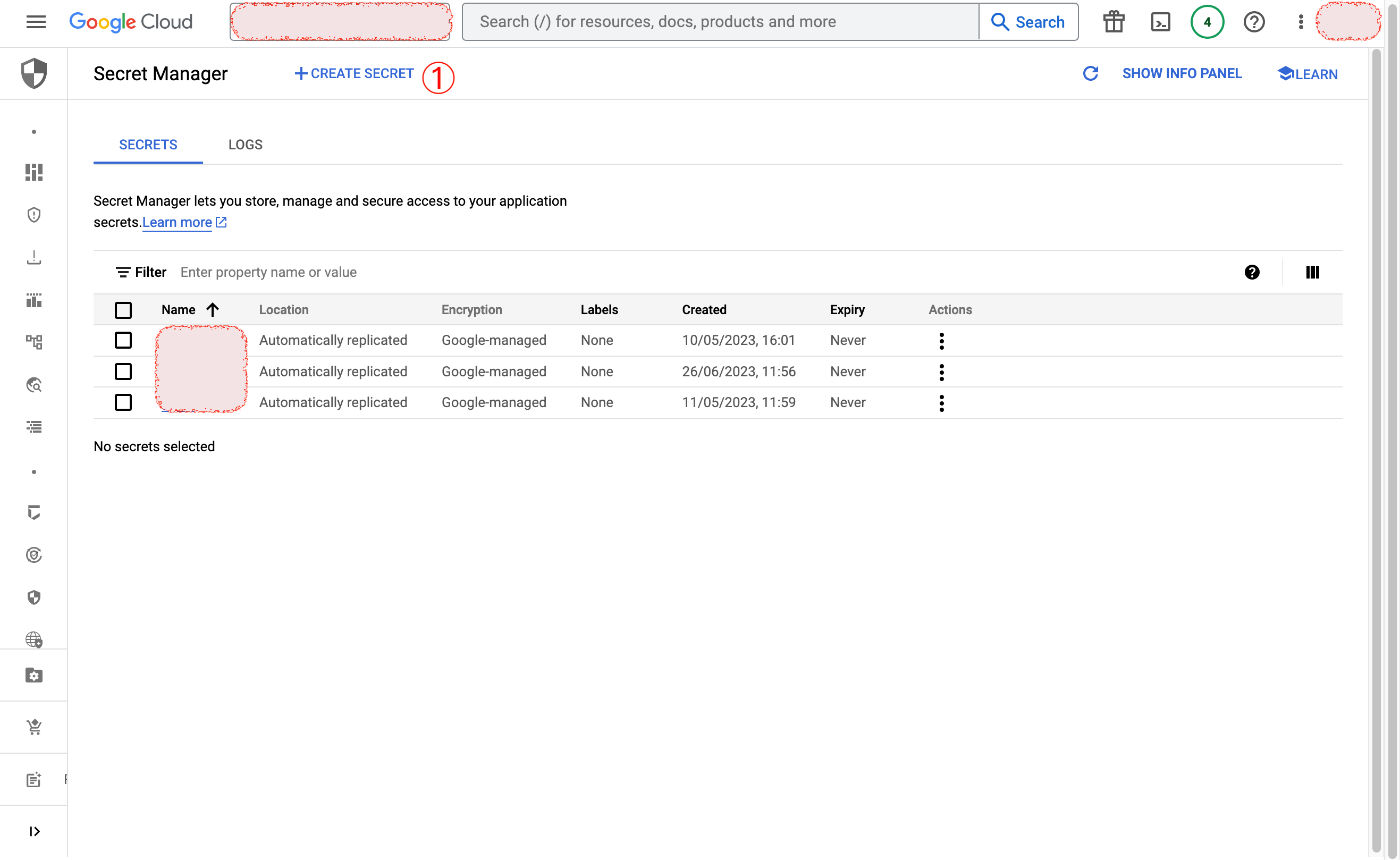Focus the resource search field
This screenshot has width=1400, height=860.
click(721, 22)
